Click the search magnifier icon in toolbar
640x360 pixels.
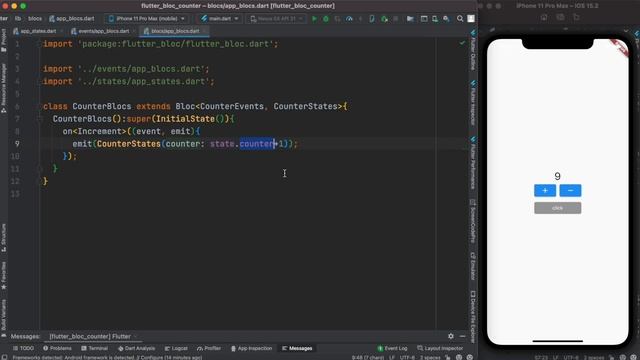pos(460,19)
